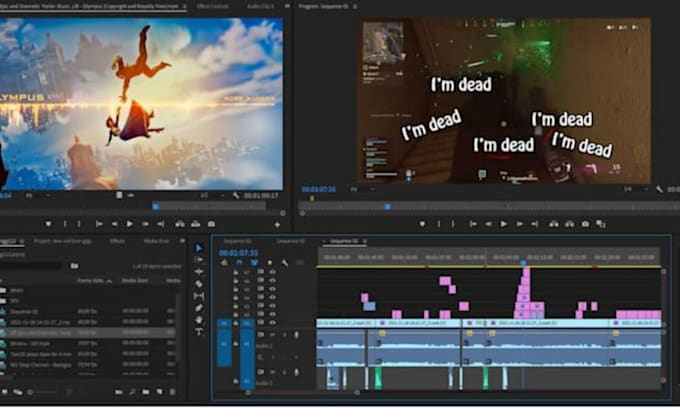
Task: Select the Slip tool
Action: [199, 296]
